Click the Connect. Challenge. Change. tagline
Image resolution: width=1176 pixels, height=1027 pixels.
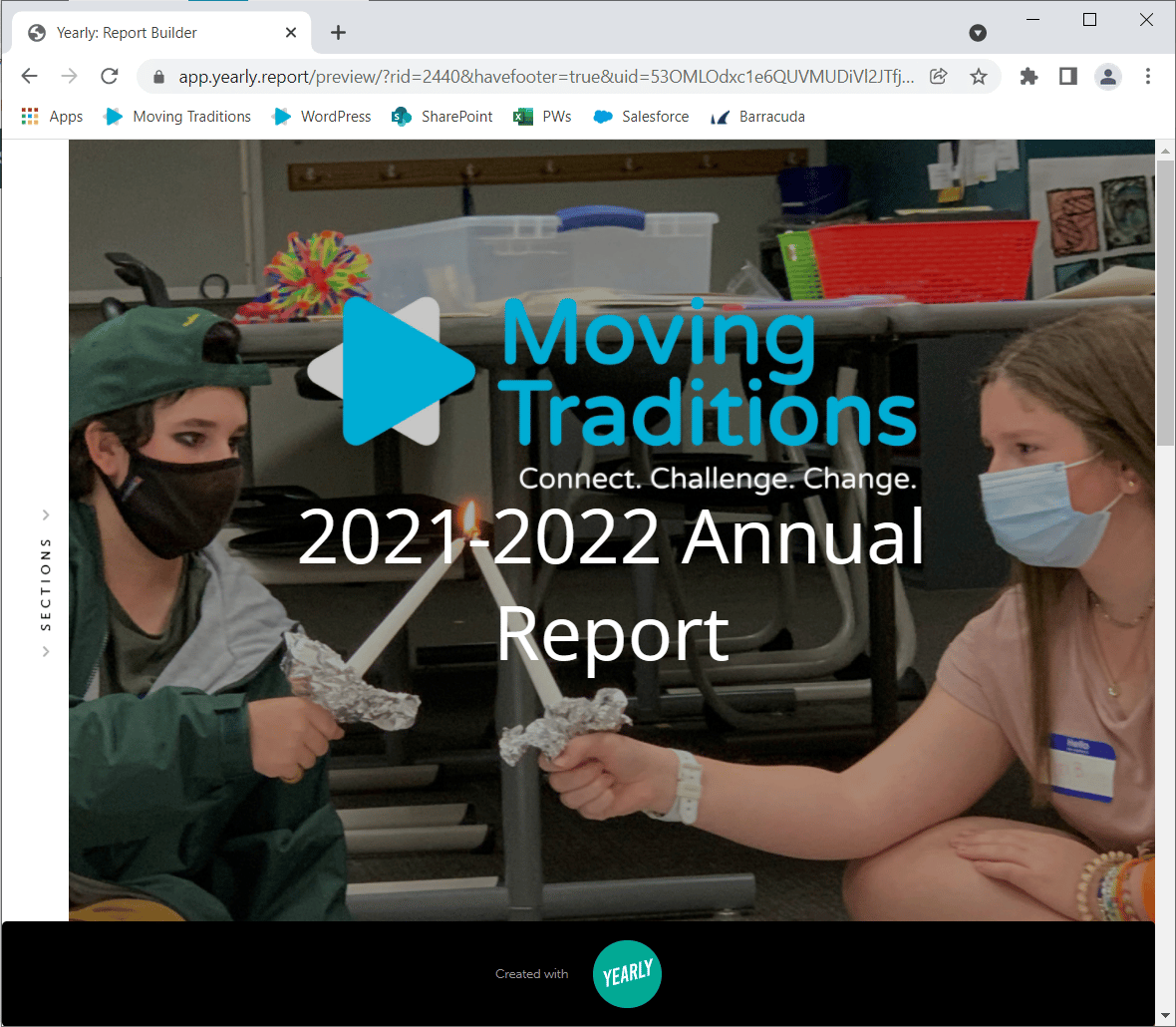(x=718, y=479)
